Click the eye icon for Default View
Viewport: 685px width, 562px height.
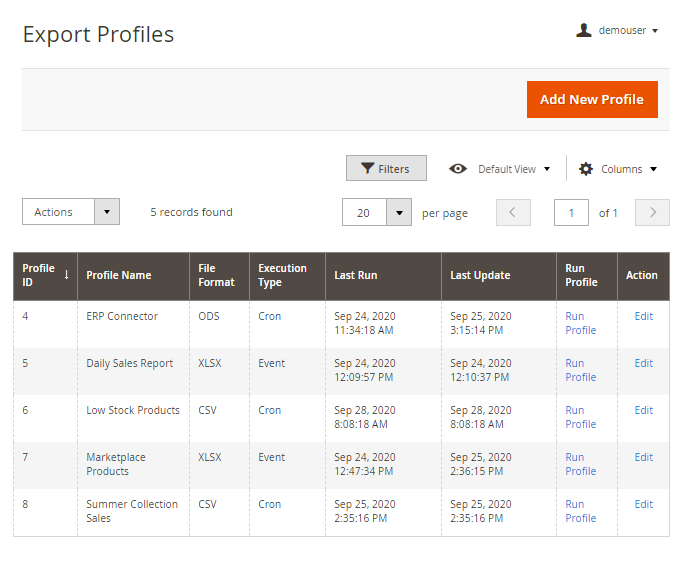[x=458, y=169]
